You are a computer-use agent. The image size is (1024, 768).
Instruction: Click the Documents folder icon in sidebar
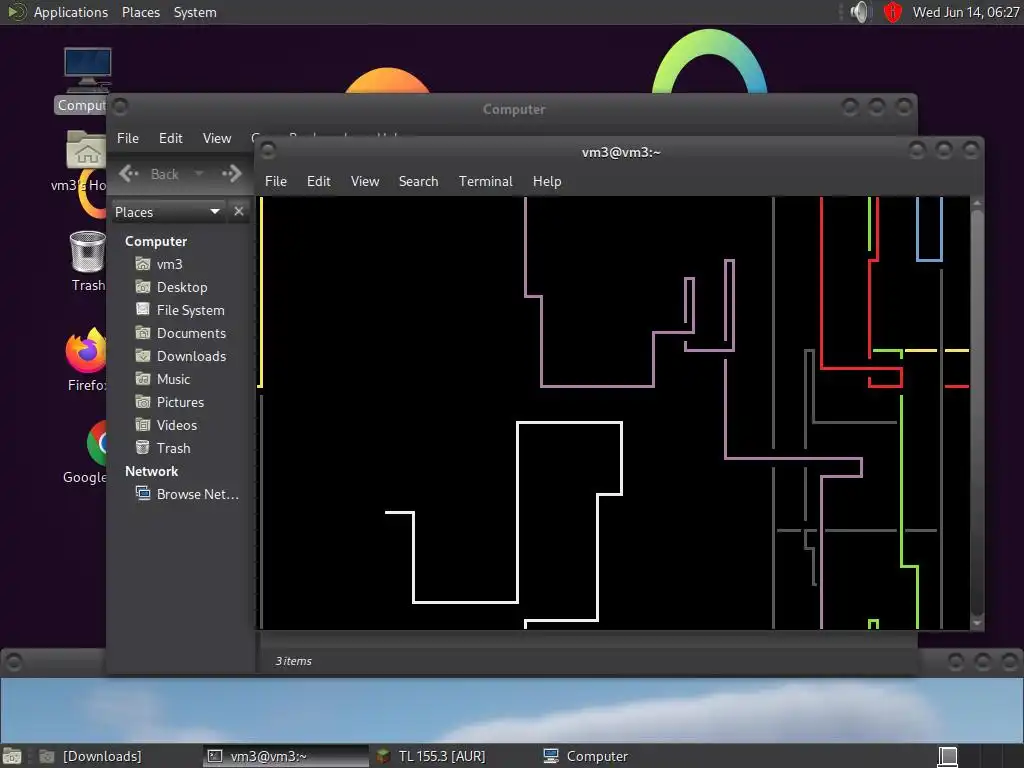(x=142, y=332)
